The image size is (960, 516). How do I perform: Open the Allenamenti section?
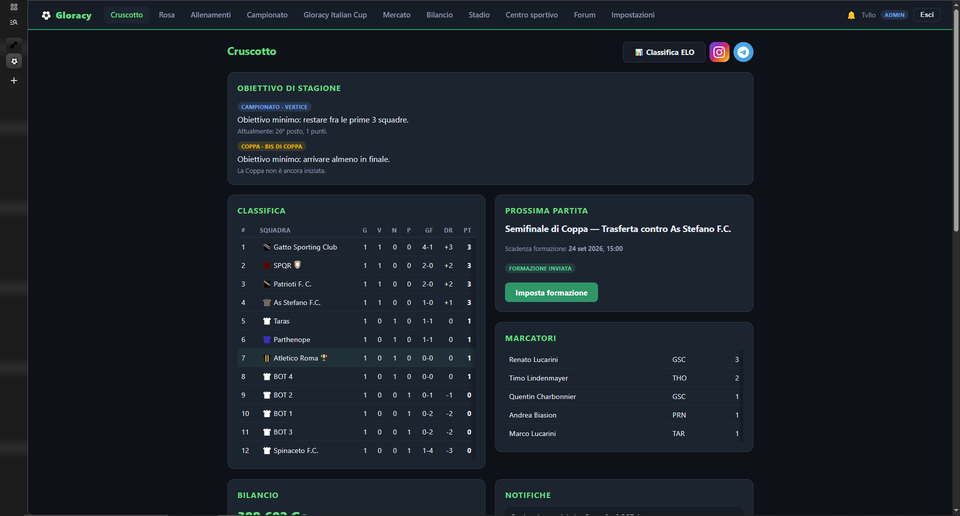pyautogui.click(x=211, y=15)
